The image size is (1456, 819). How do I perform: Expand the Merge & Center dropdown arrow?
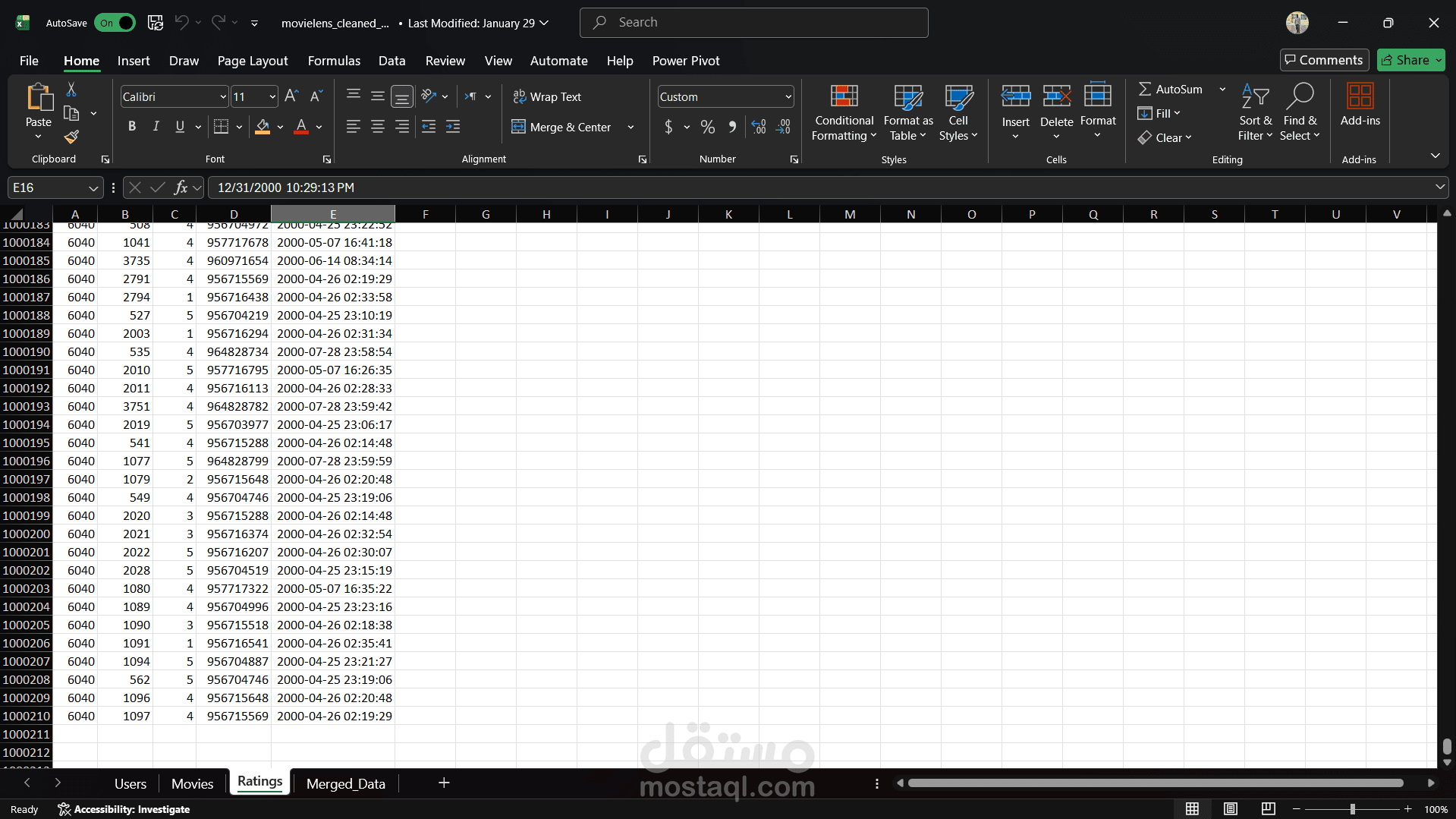[631, 128]
